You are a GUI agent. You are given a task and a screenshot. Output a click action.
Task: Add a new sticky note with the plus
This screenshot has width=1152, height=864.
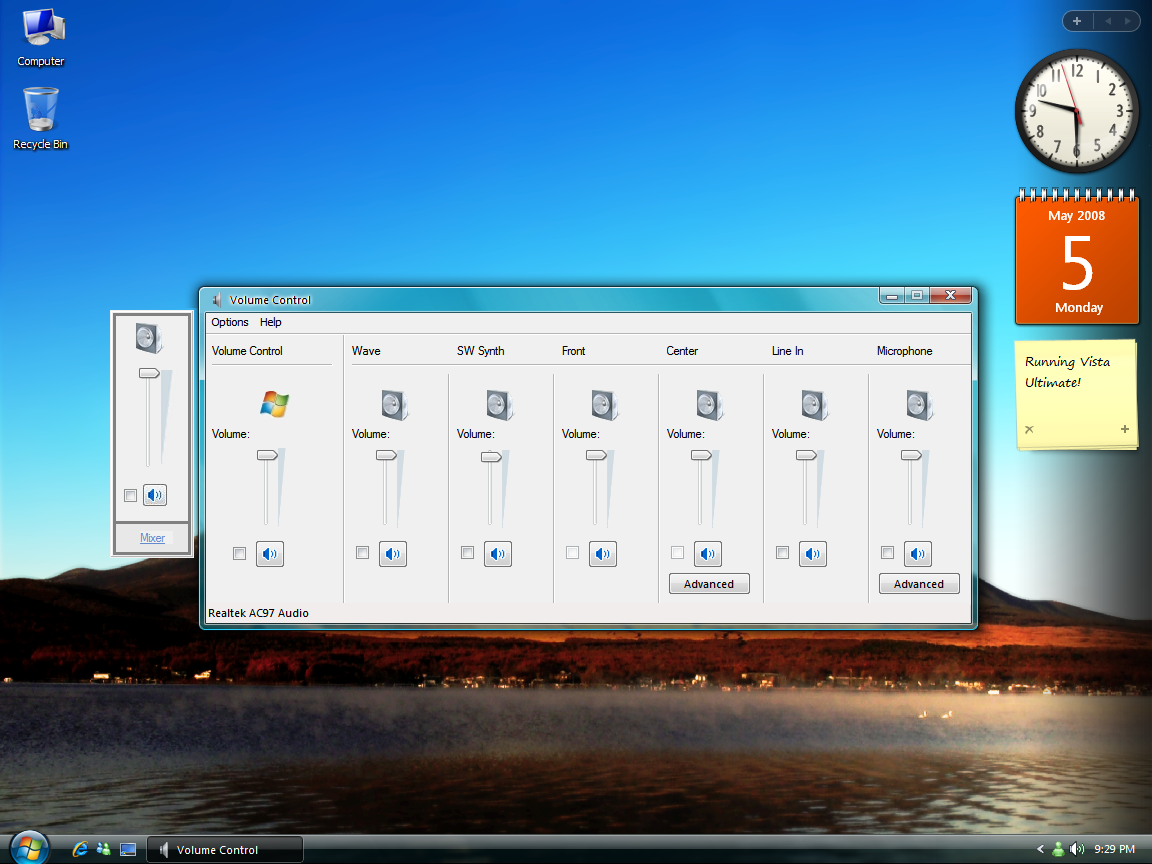tap(1124, 429)
